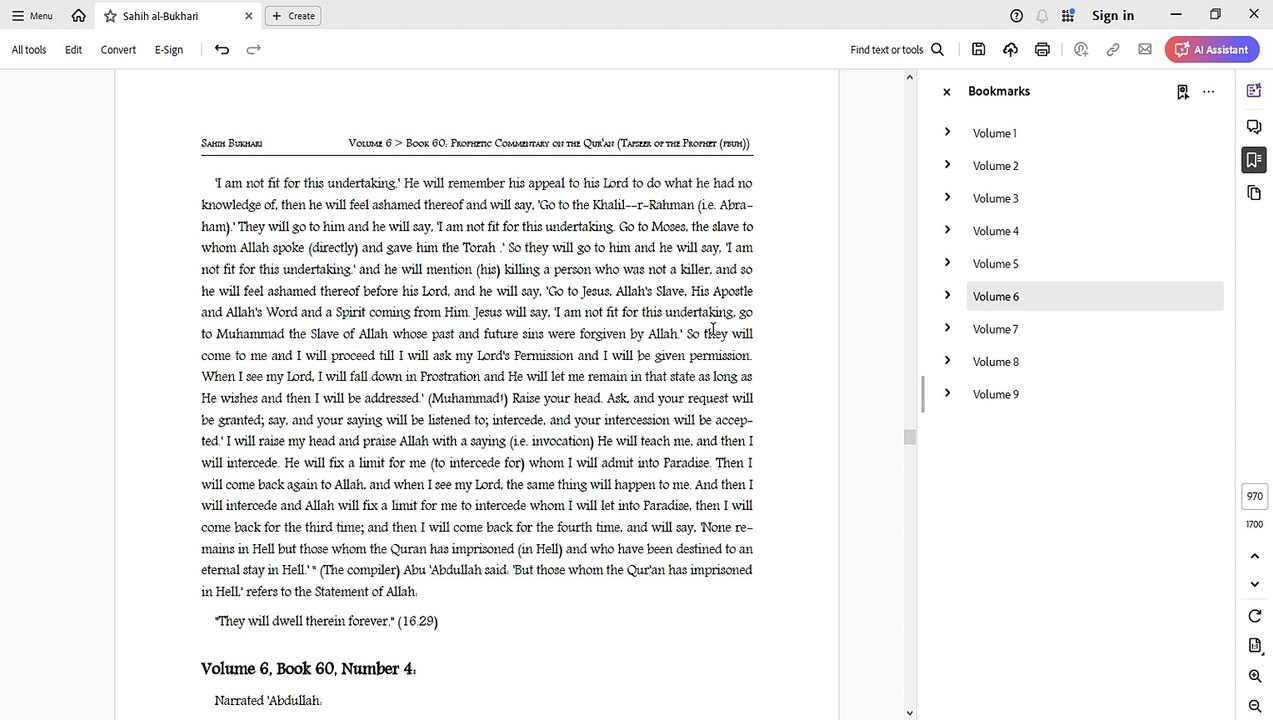Go to next page down arrow
Image resolution: width=1273 pixels, height=720 pixels.
click(x=1255, y=584)
